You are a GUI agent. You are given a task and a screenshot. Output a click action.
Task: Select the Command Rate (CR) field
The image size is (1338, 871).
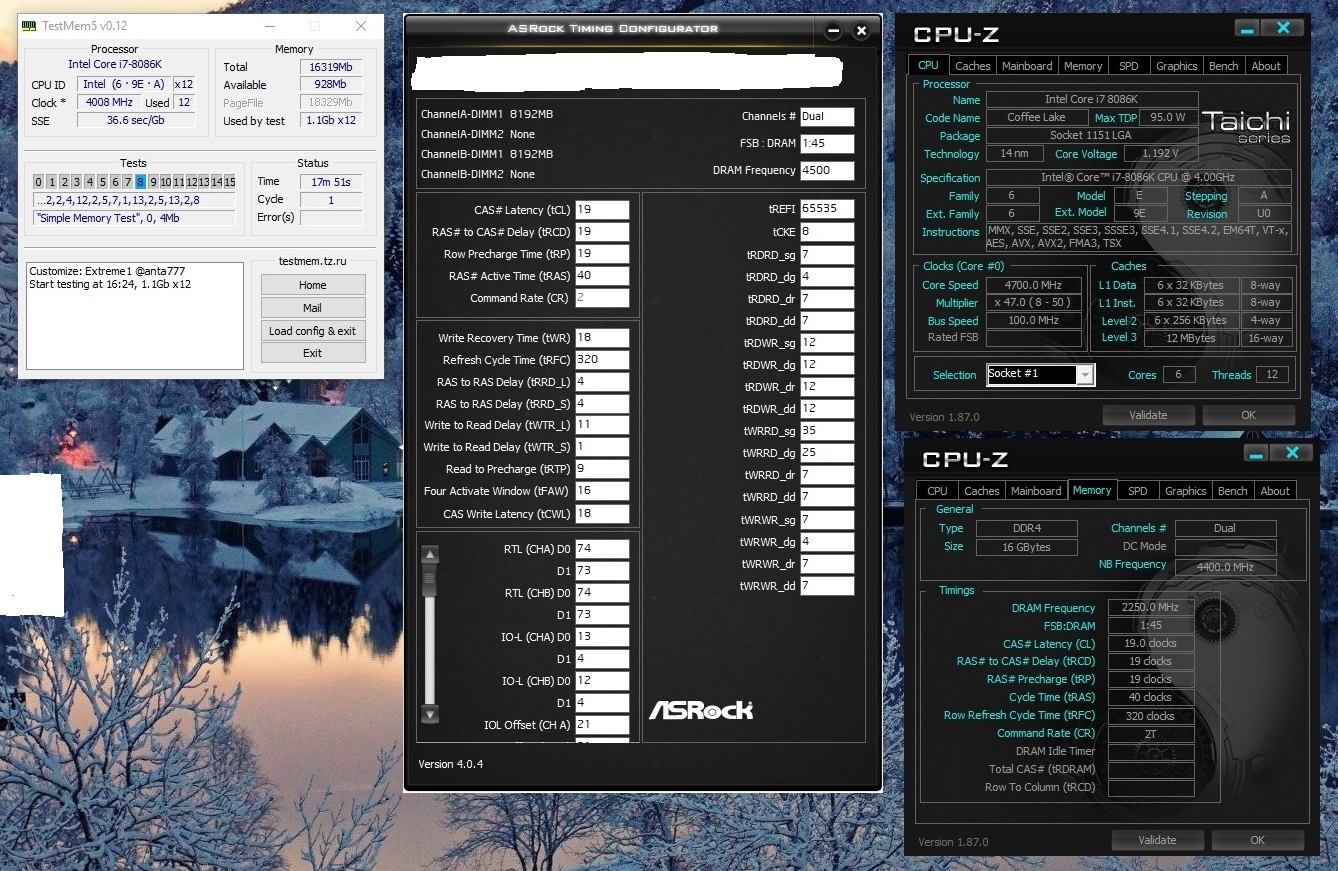(602, 298)
